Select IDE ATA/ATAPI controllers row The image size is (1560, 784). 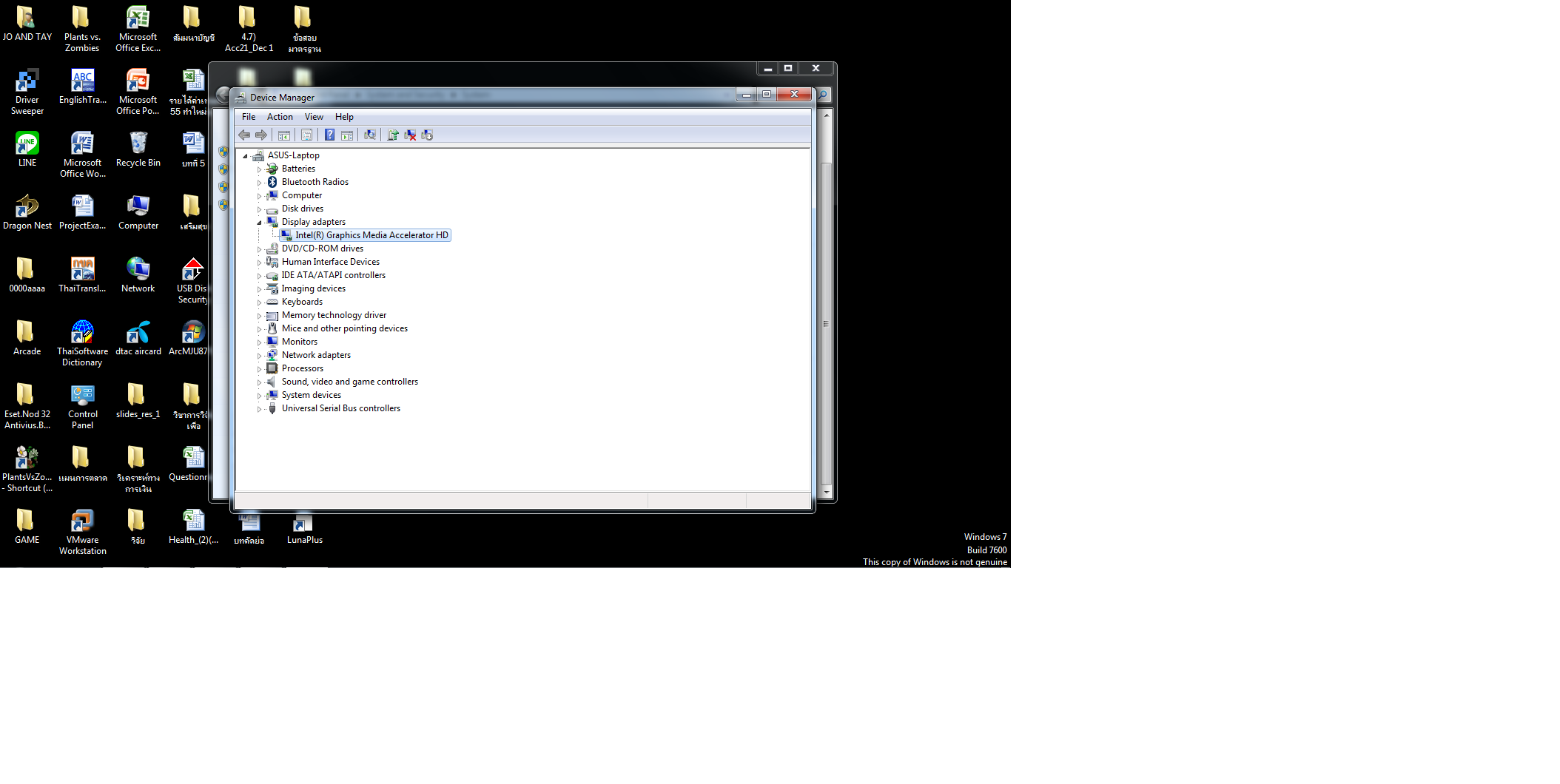[x=333, y=275]
